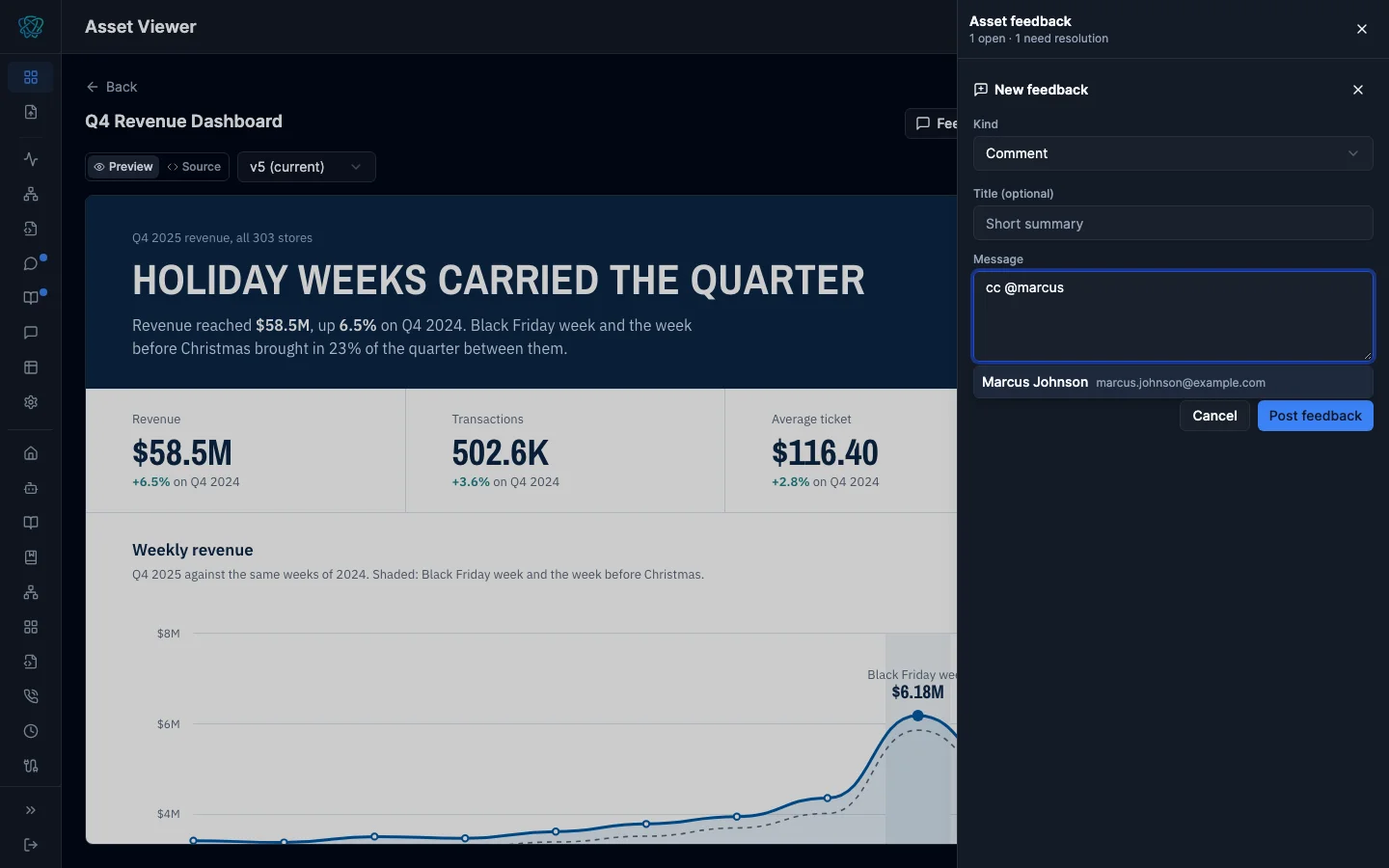
Task: Open the file upload icon in sidebar
Action: [x=31, y=112]
